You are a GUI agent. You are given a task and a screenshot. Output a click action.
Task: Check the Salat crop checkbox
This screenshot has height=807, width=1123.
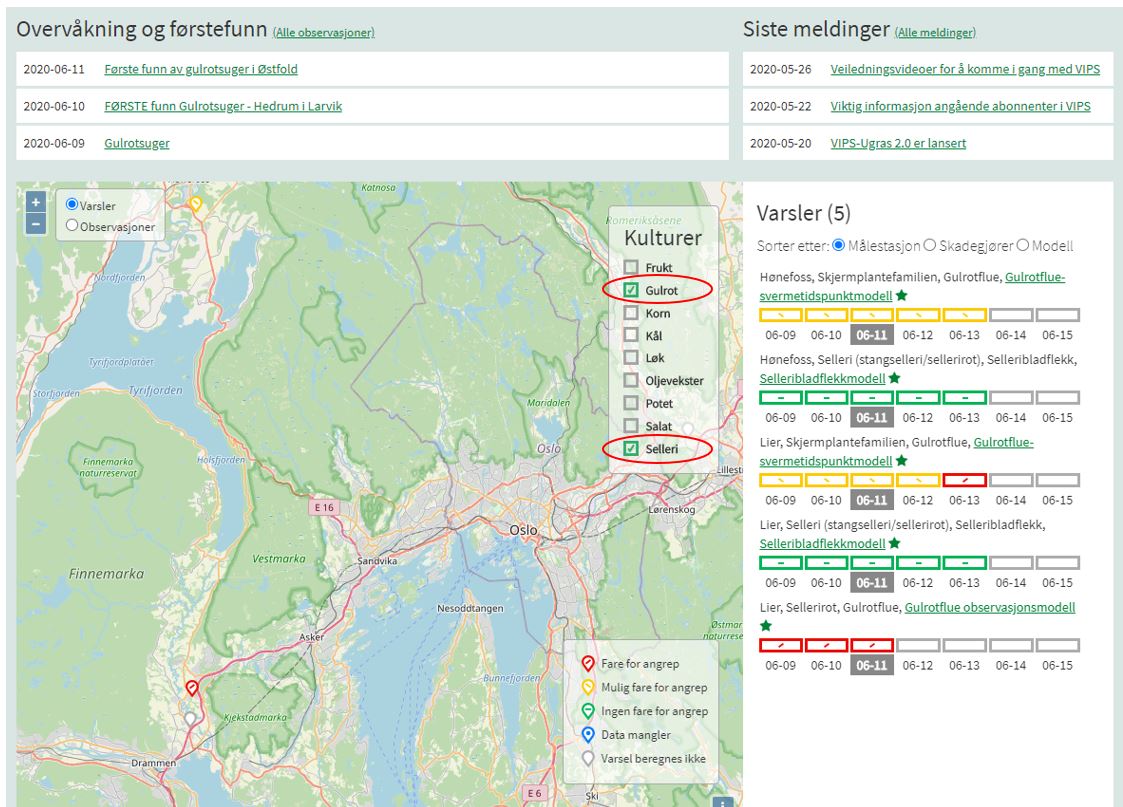coord(631,426)
